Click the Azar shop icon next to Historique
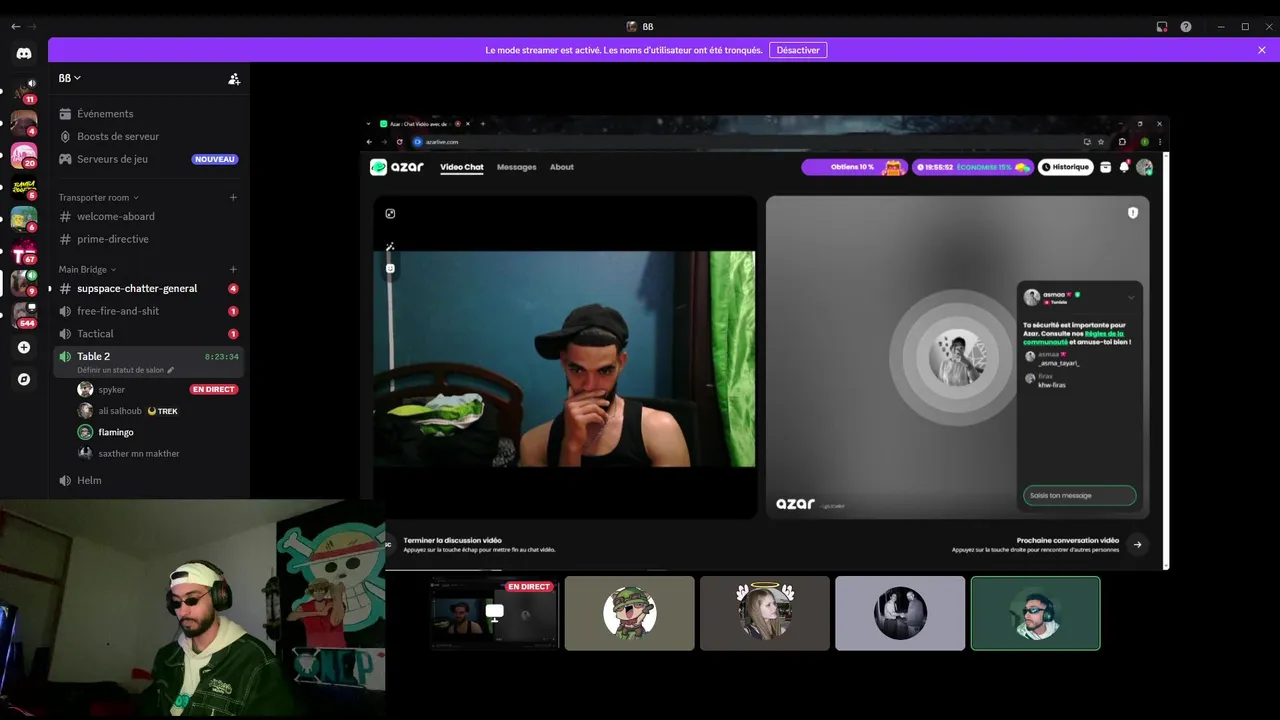The height and width of the screenshot is (720, 1280). 1105,167
